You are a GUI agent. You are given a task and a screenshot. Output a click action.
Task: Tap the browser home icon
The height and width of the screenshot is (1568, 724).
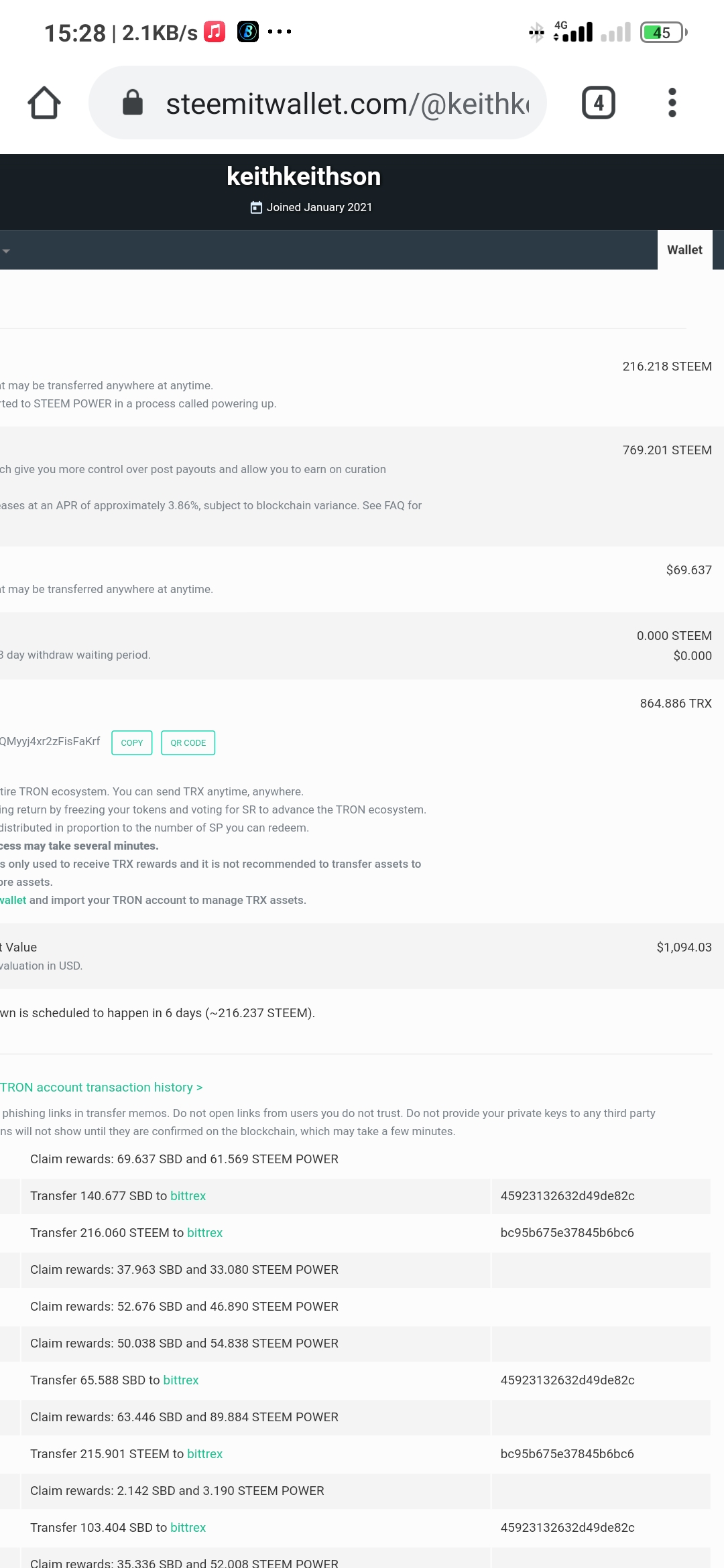point(44,103)
